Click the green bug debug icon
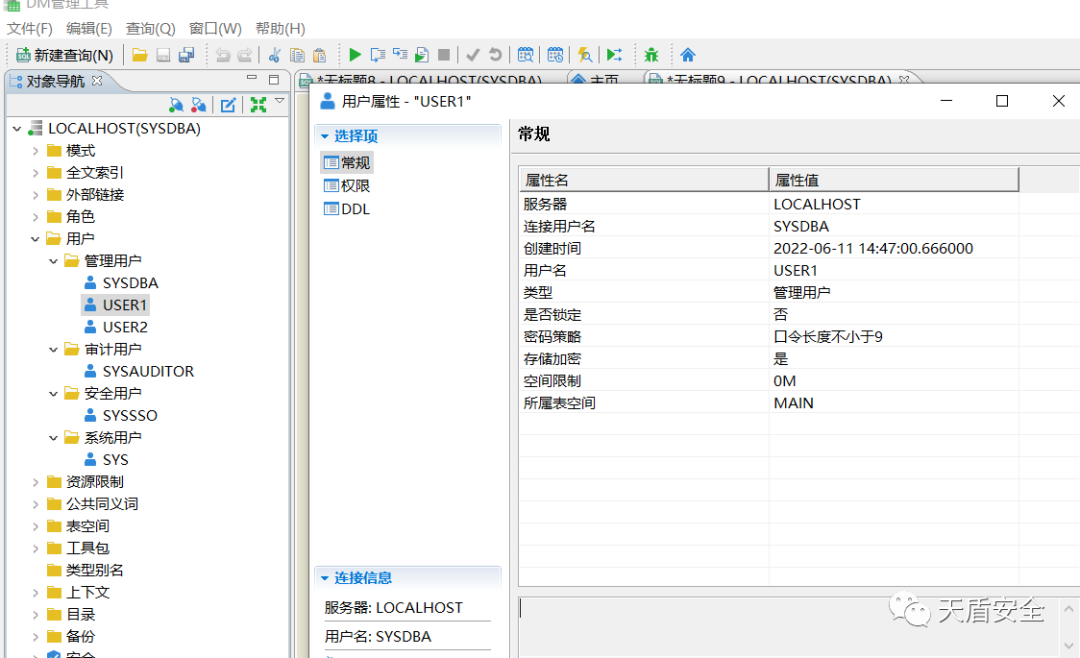 652,55
